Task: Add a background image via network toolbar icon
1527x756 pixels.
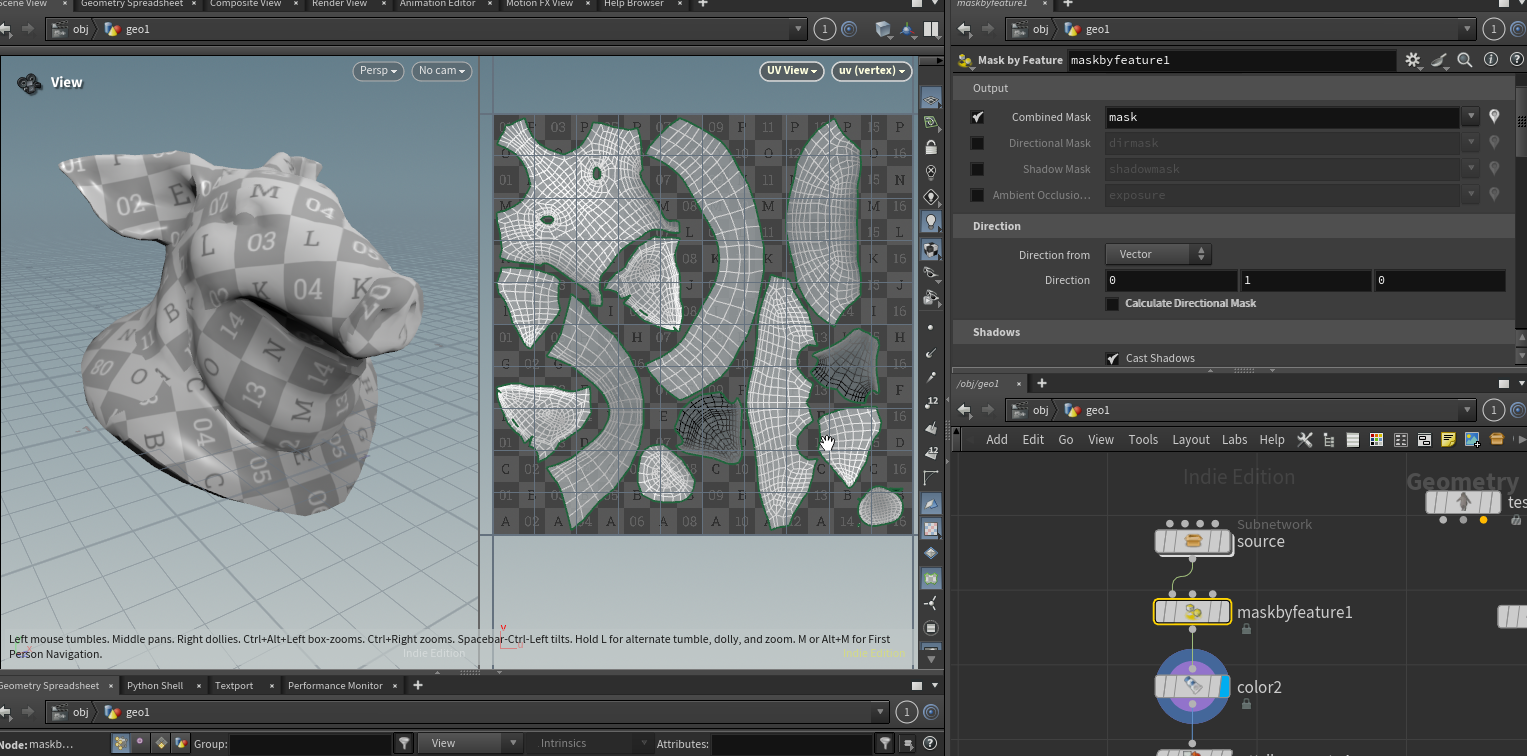Action: coord(1472,439)
